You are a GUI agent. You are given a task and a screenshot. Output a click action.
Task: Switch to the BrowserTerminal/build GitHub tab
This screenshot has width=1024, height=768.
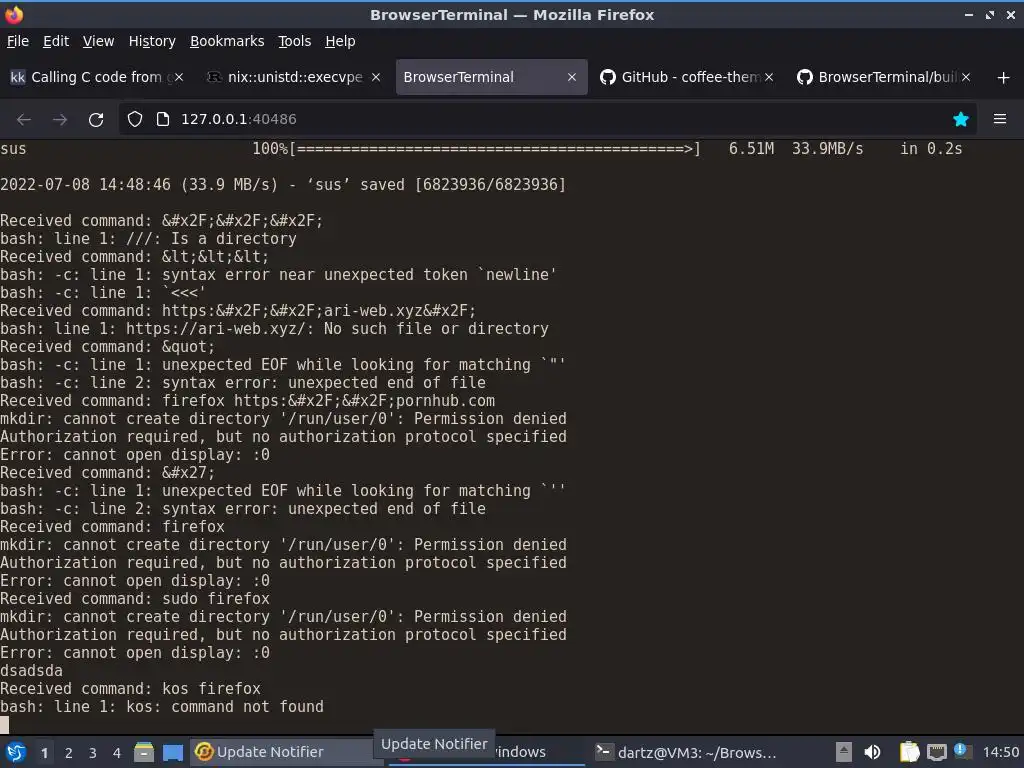pos(885,77)
